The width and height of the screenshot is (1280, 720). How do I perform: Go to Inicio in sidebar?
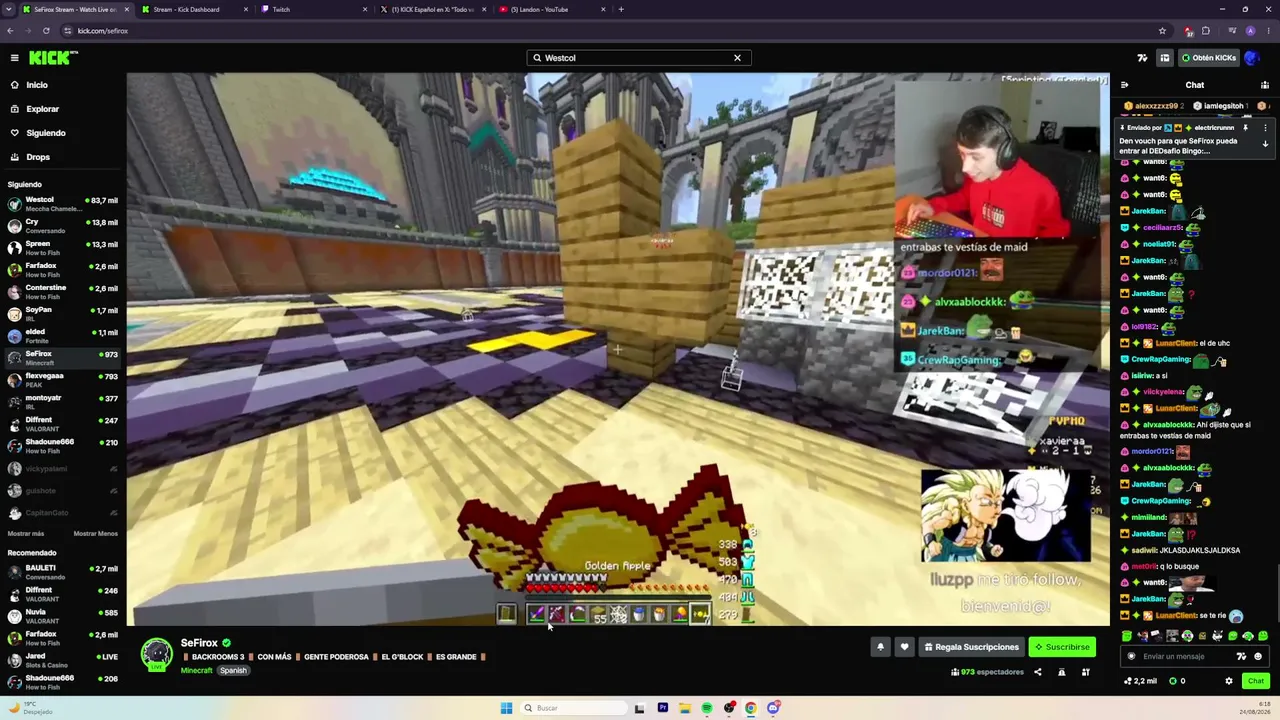click(63, 85)
